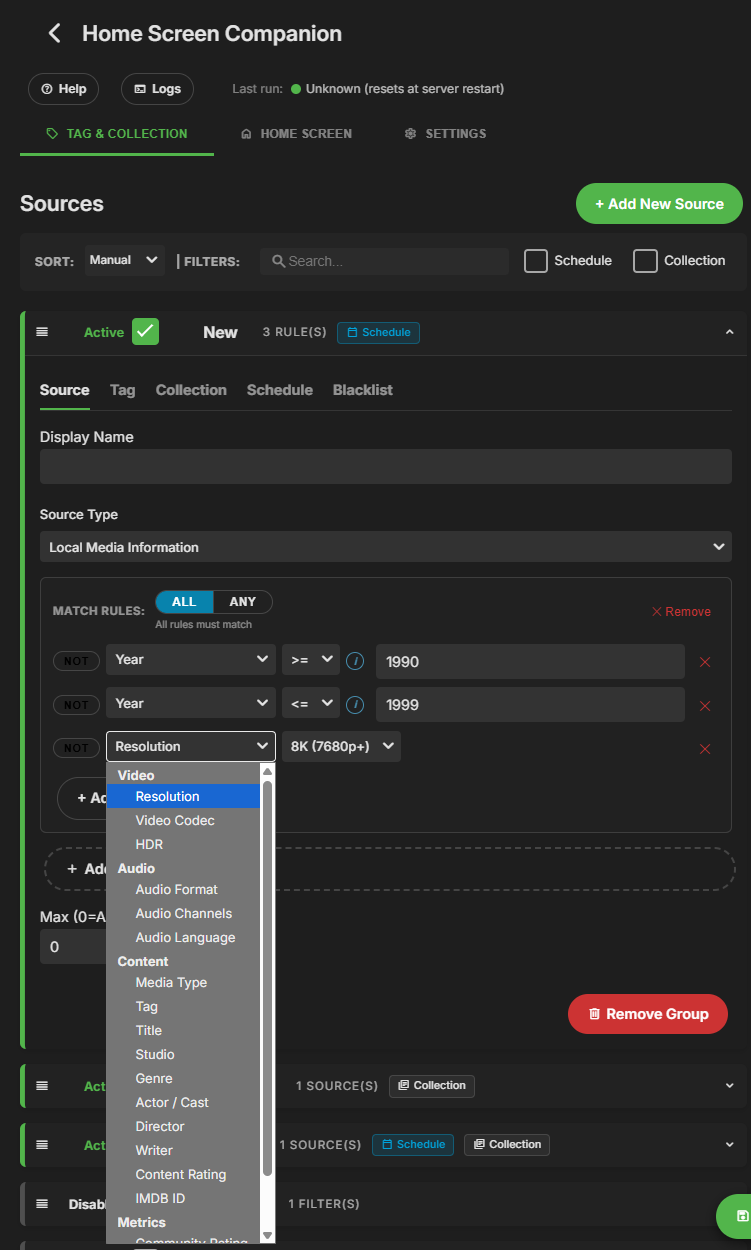
Task: Enable the Schedule filter checkbox
Action: [x=536, y=261]
